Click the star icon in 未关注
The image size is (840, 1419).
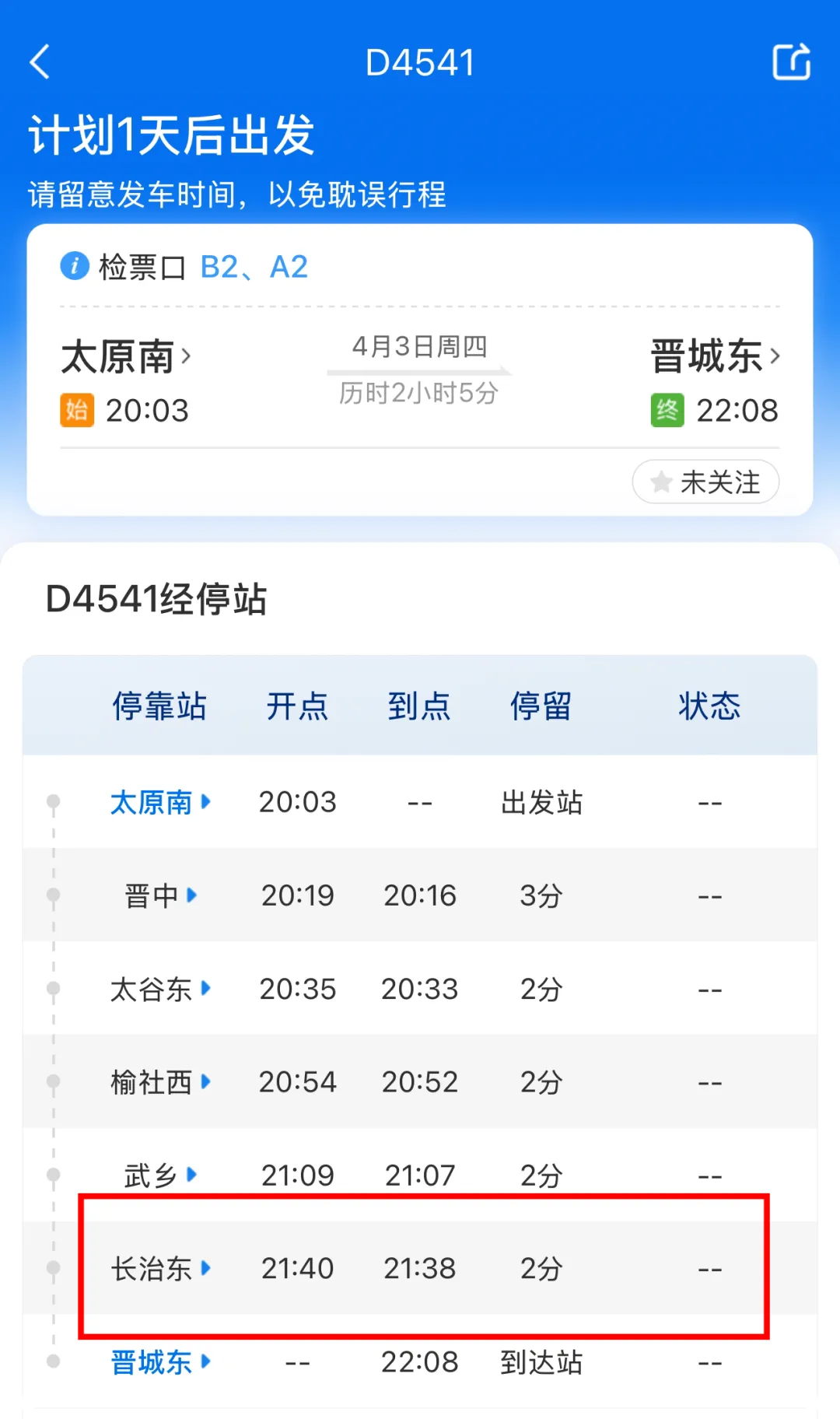pyautogui.click(x=661, y=482)
